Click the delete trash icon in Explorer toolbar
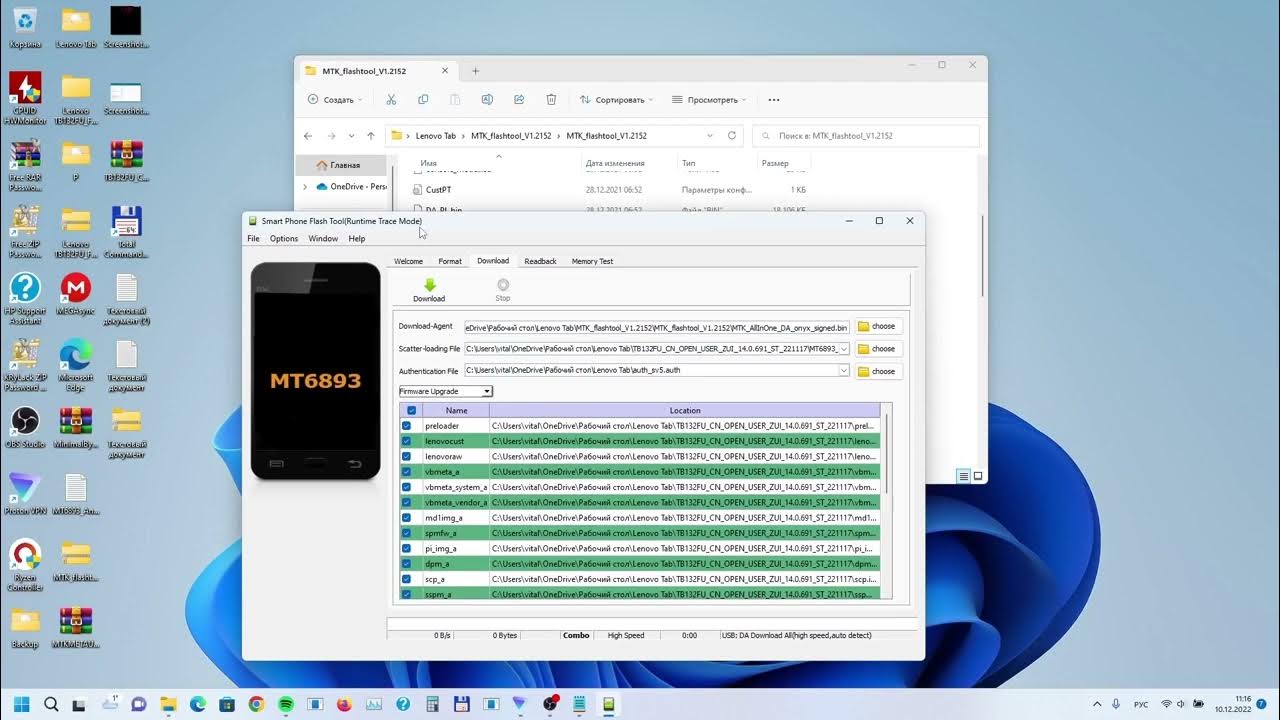 pos(551,100)
